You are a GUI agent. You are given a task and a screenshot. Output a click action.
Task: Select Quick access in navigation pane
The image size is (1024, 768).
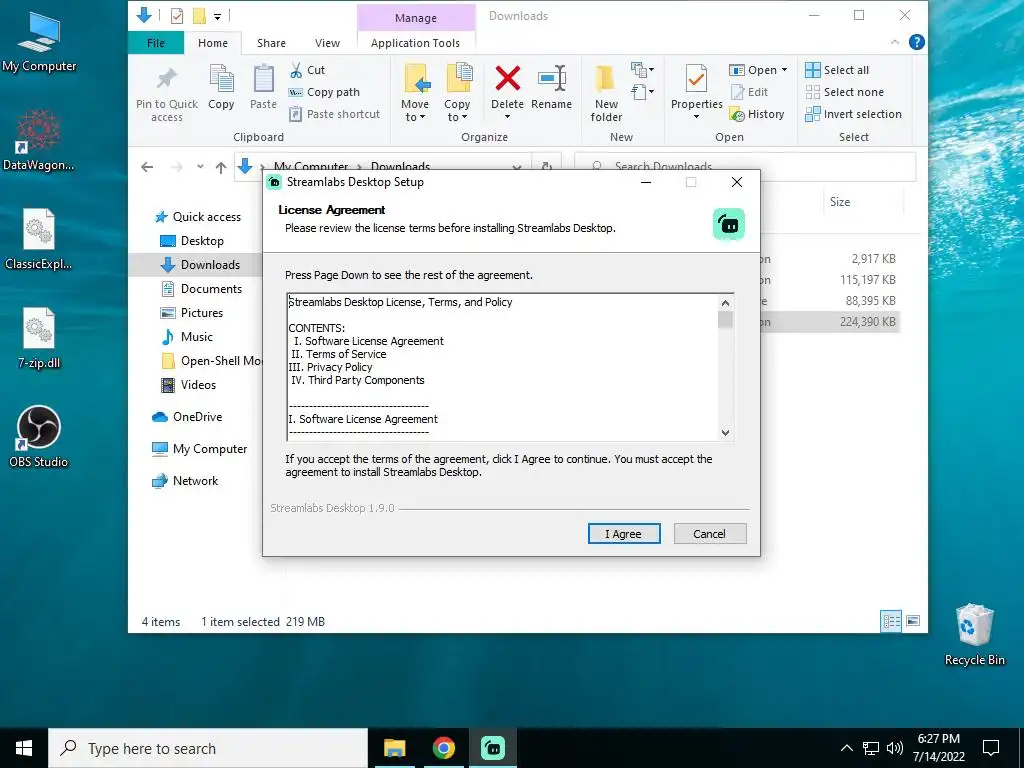[x=197, y=217]
